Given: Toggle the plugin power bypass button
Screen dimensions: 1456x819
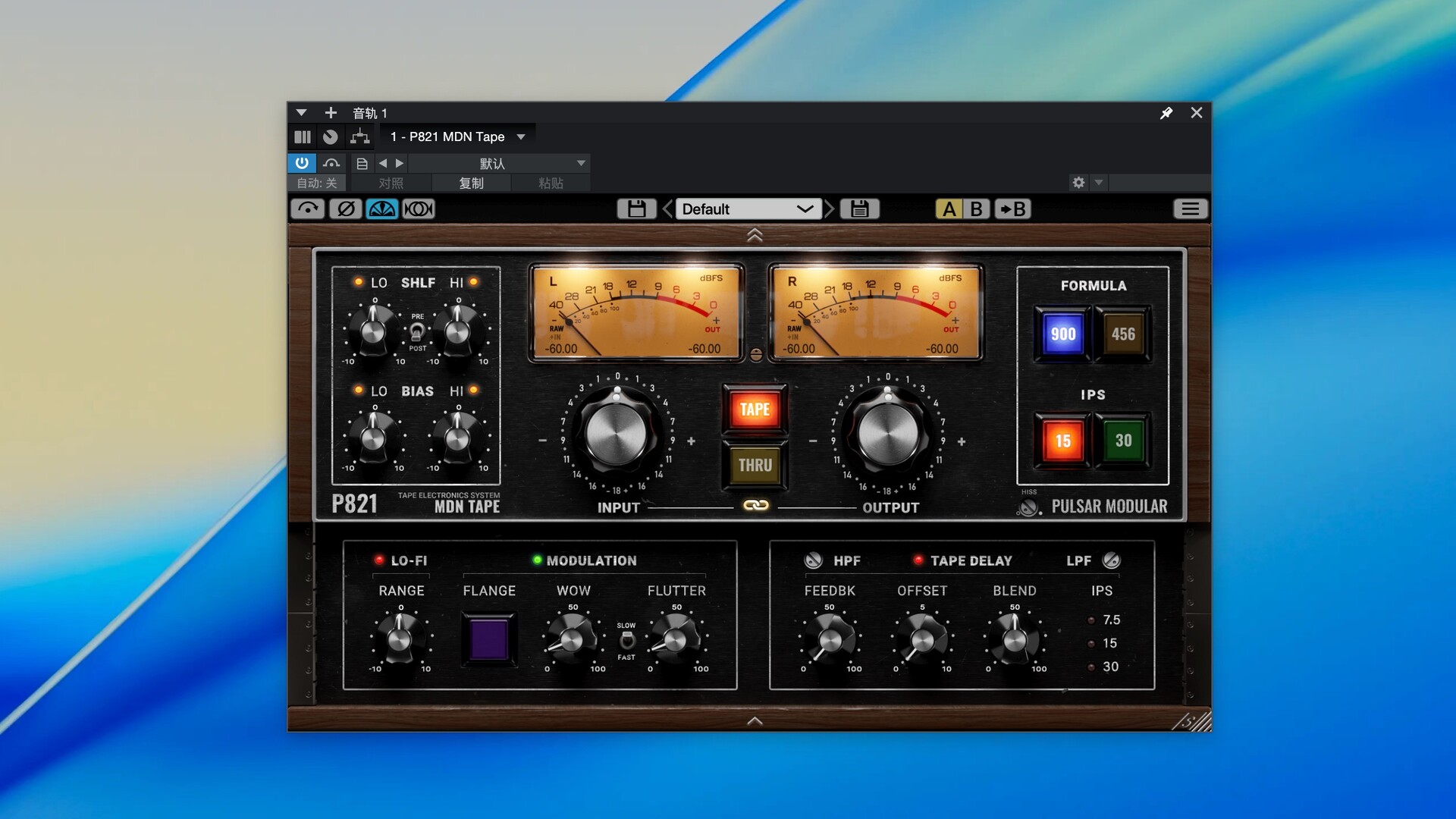Looking at the screenshot, I should [302, 163].
